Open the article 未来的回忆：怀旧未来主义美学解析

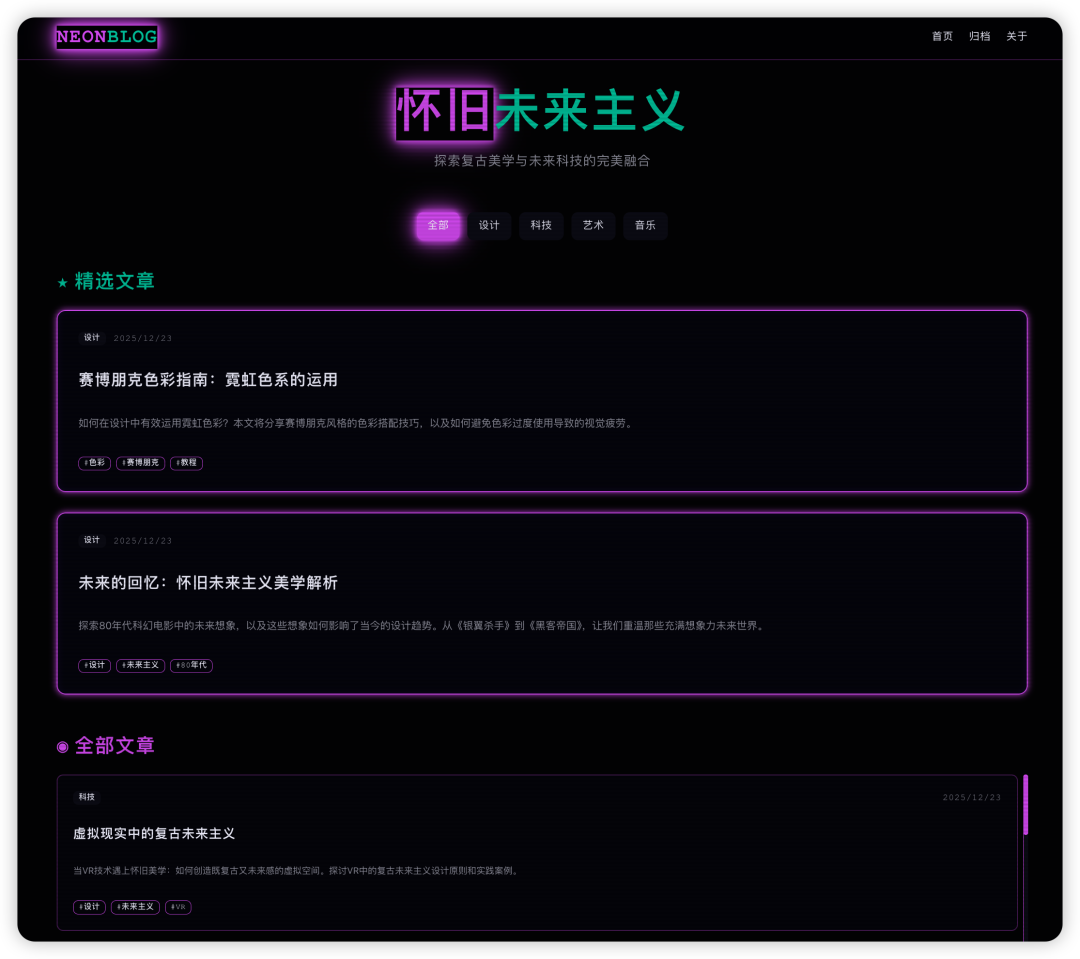coord(208,583)
